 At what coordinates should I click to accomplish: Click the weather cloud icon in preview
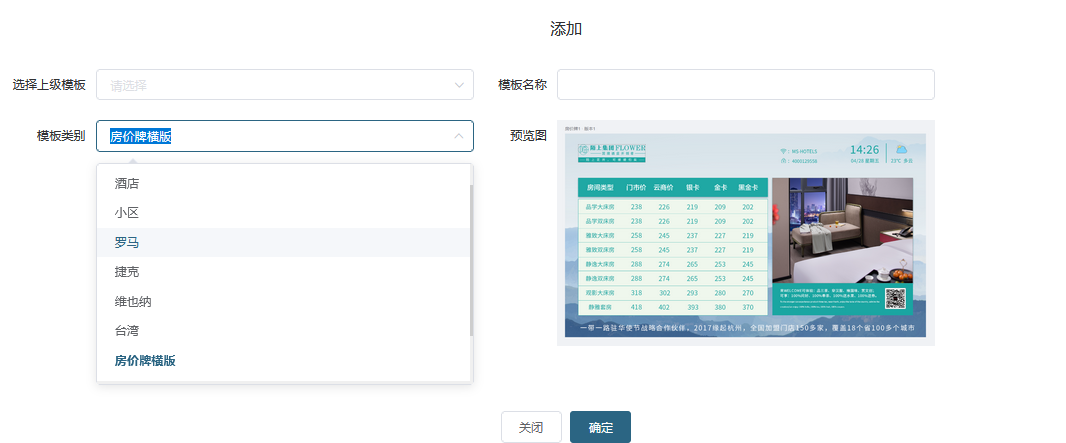pyautogui.click(x=901, y=149)
